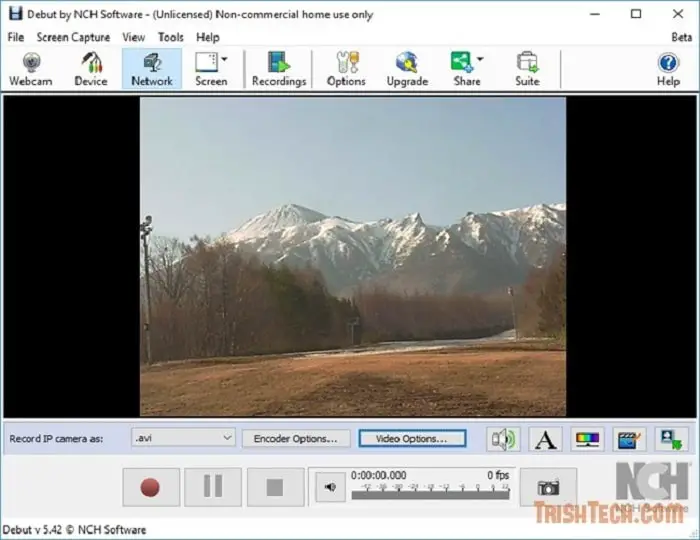The width and height of the screenshot is (700, 540).
Task: Open Help from the toolbar
Action: 668,69
